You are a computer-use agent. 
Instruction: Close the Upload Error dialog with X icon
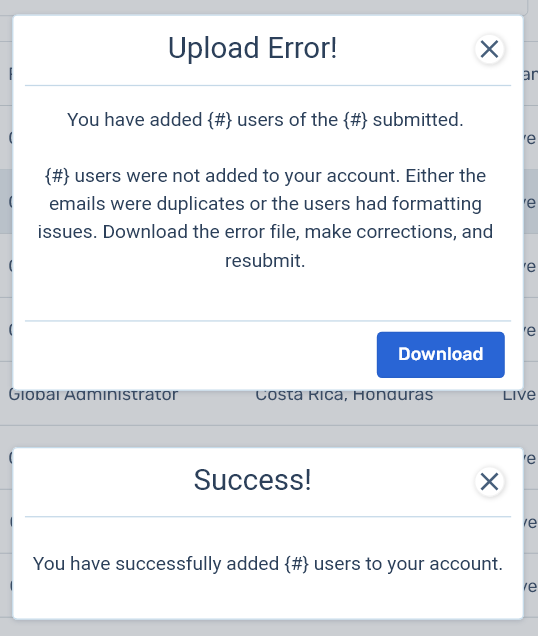[x=489, y=49]
